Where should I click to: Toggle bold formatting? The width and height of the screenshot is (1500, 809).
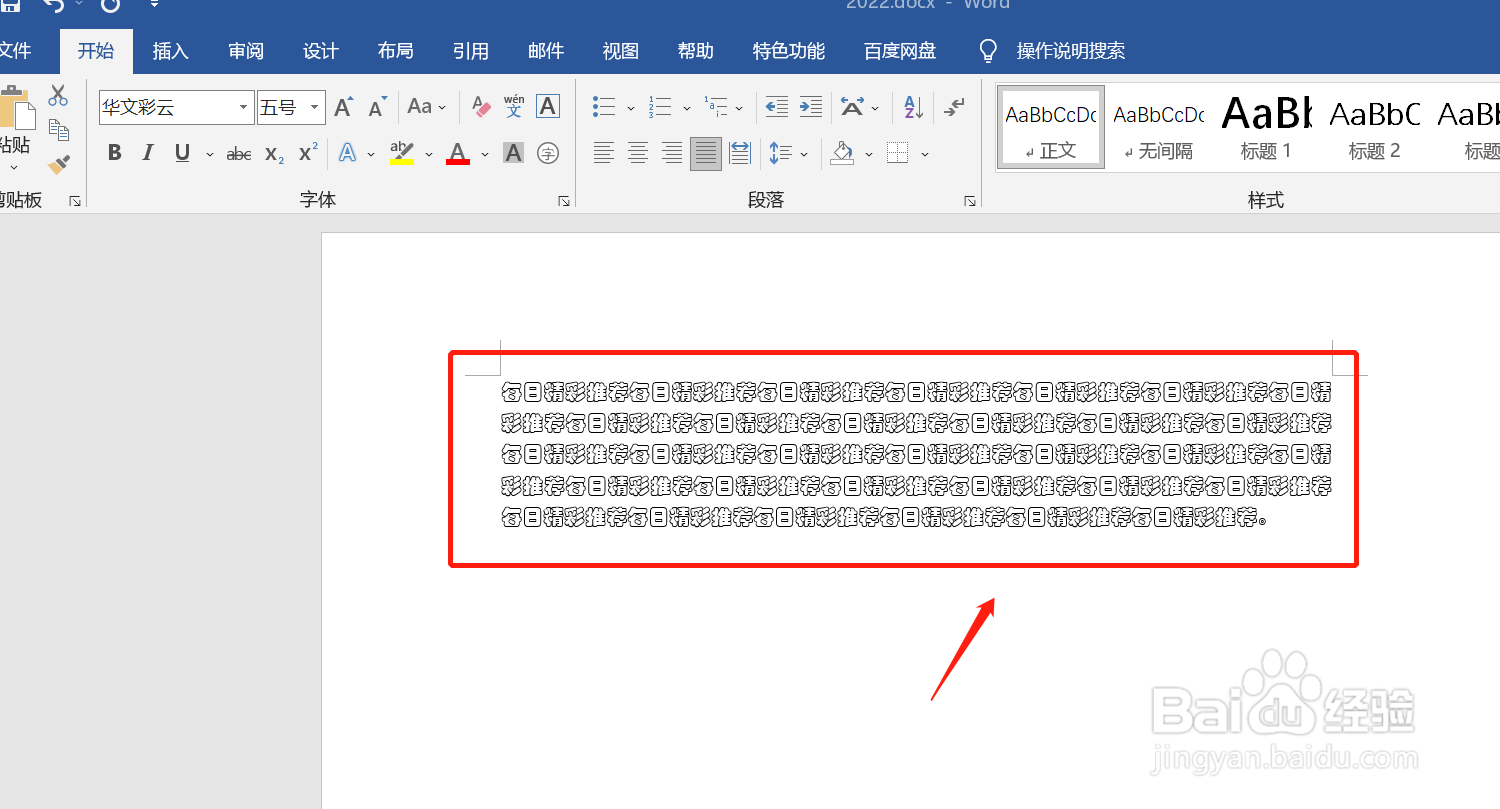[x=113, y=152]
